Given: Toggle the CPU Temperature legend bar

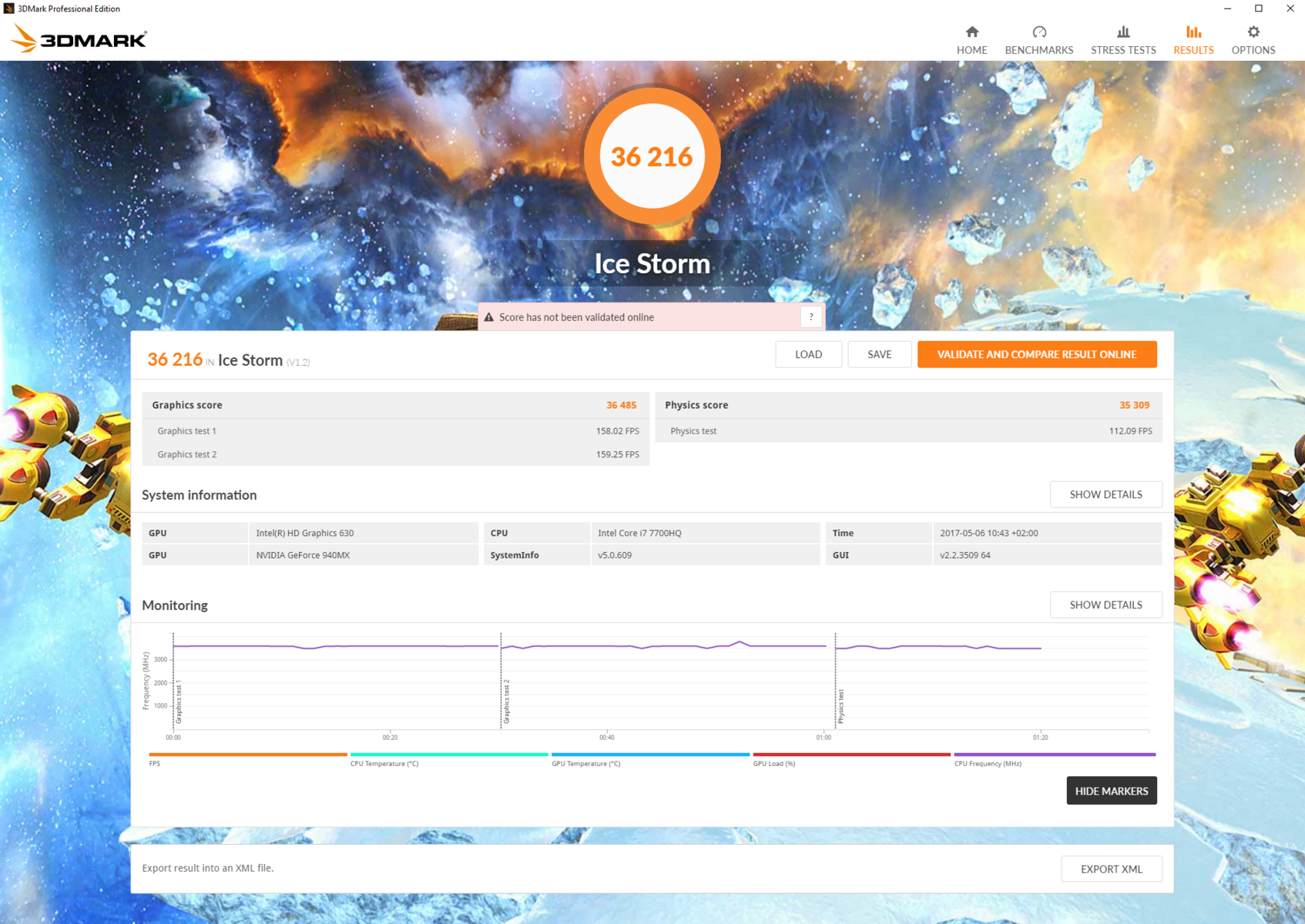Looking at the screenshot, I should [x=449, y=755].
